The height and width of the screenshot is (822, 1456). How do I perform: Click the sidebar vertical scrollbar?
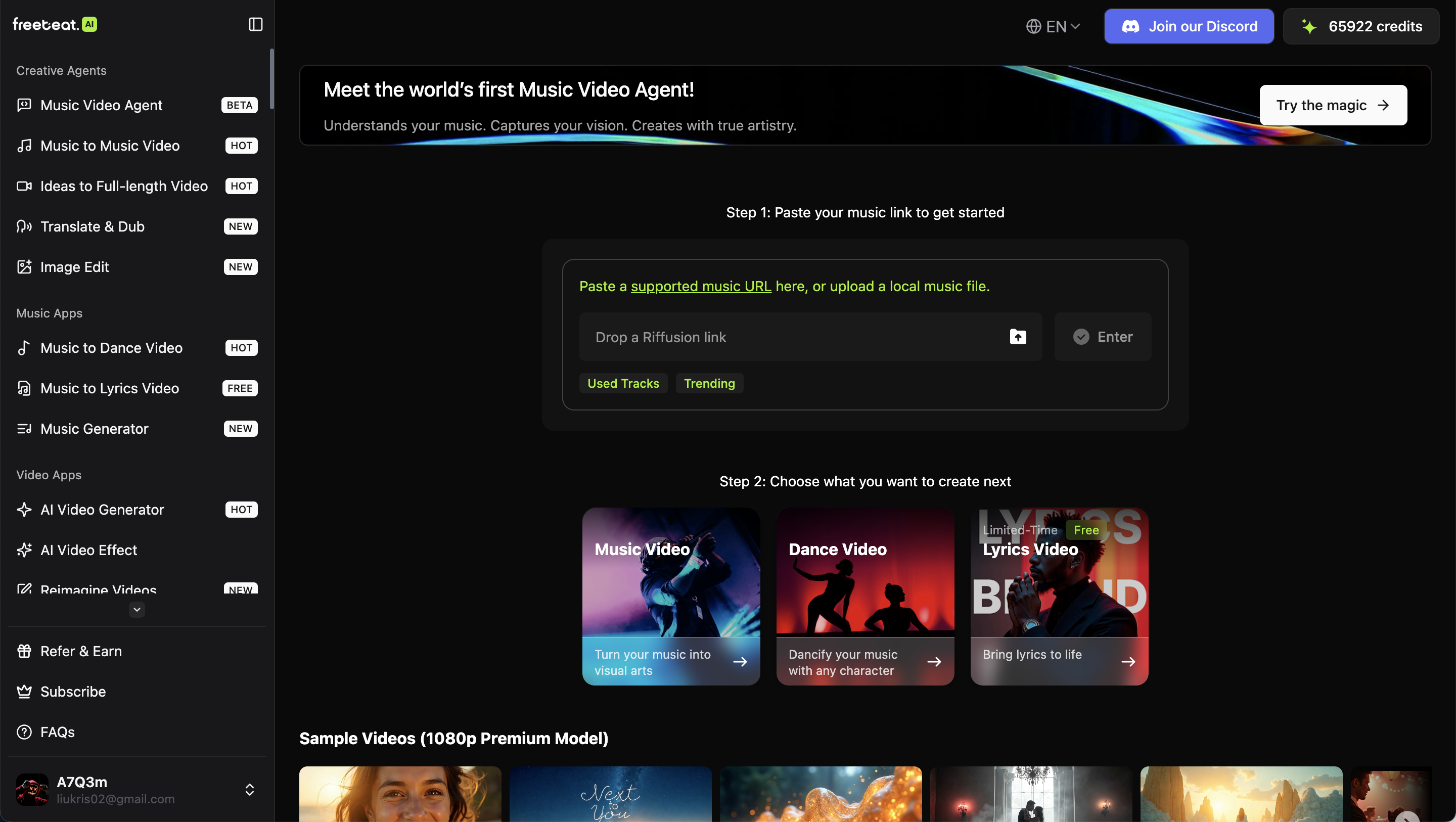[x=272, y=79]
